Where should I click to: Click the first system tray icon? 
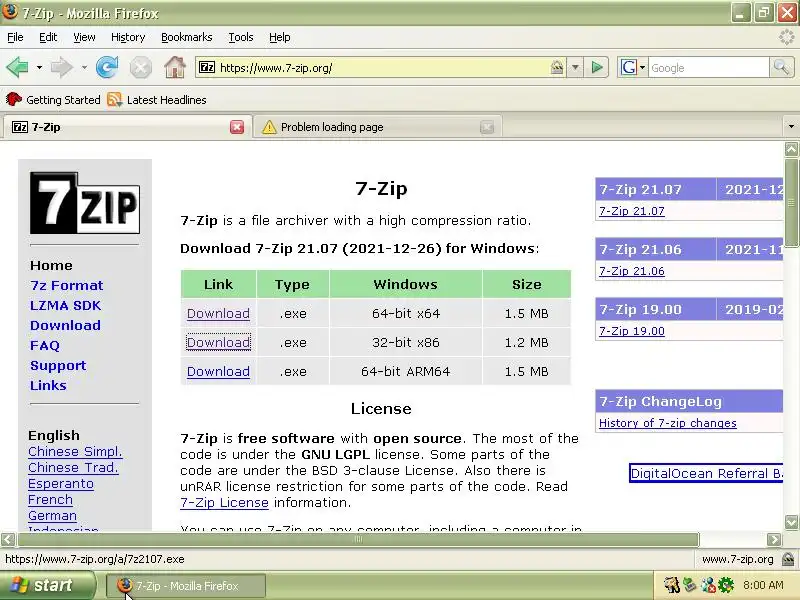[x=672, y=585]
